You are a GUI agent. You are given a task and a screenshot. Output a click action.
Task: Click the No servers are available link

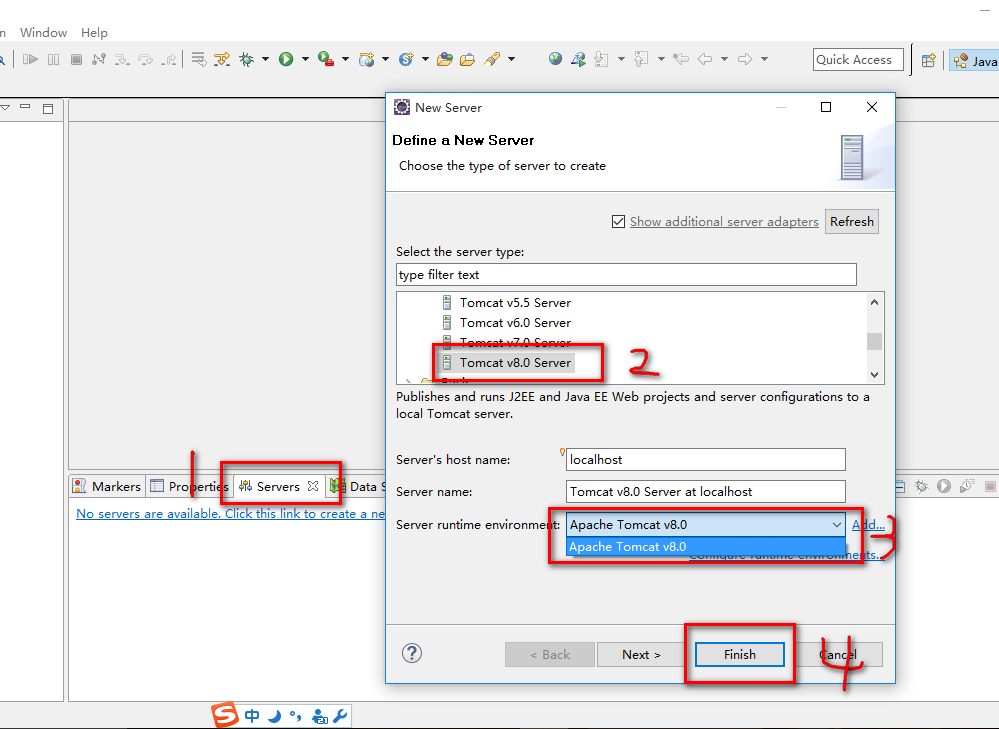(231, 514)
